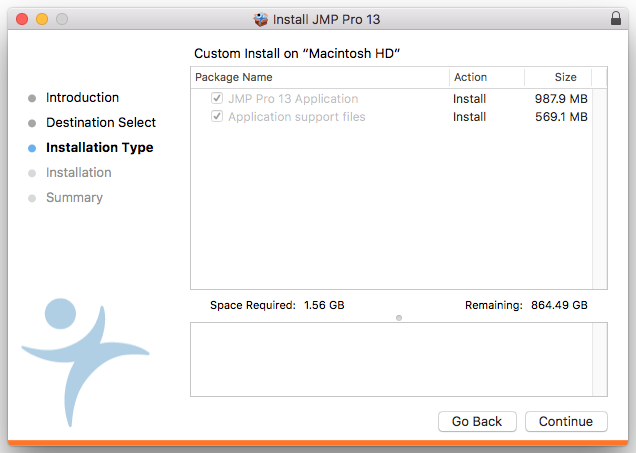
Task: Open the Action cell for Application support files
Action: [470, 117]
